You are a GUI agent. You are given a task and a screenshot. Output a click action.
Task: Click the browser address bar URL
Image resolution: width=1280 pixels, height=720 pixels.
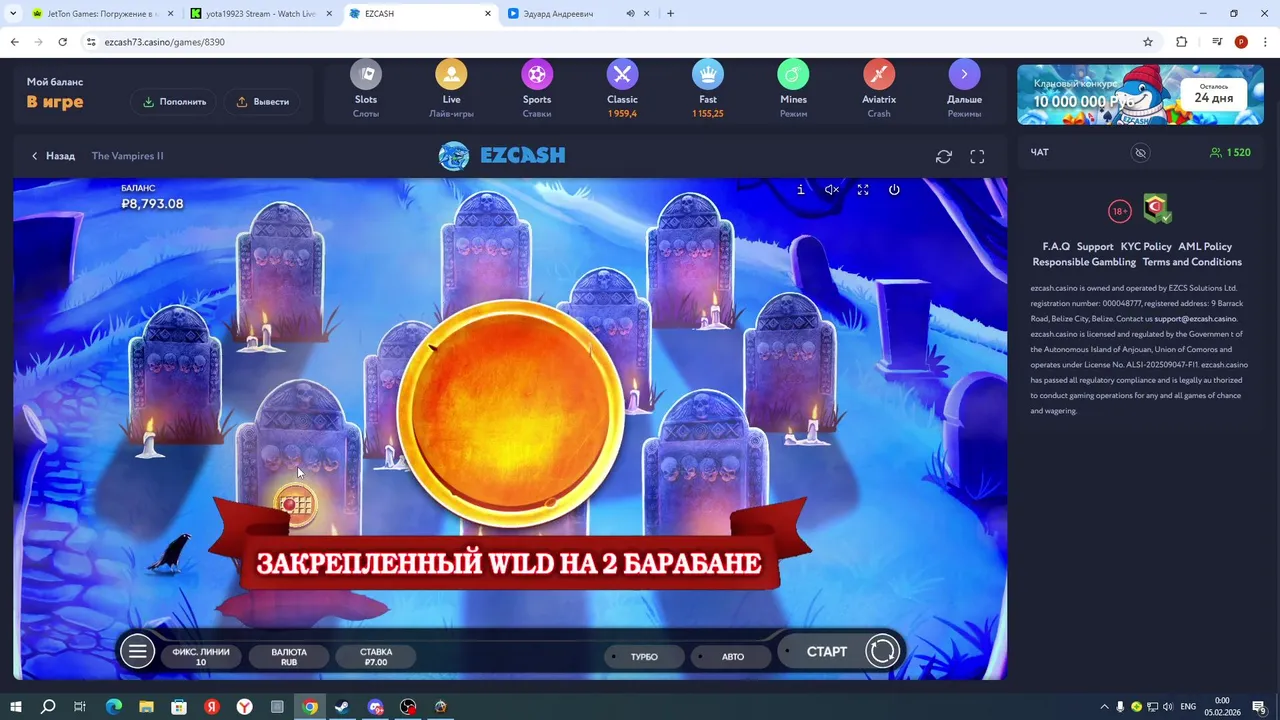[165, 42]
